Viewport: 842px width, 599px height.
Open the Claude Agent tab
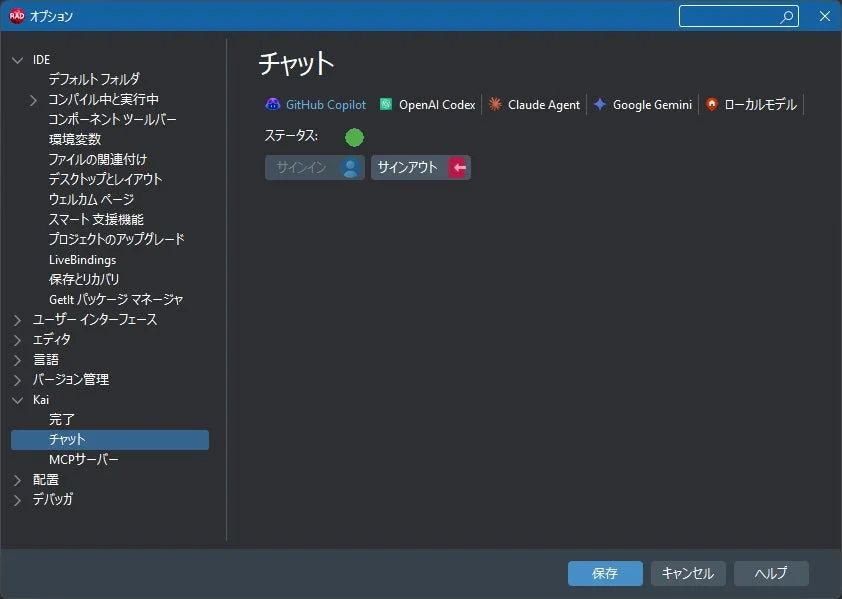[x=535, y=104]
